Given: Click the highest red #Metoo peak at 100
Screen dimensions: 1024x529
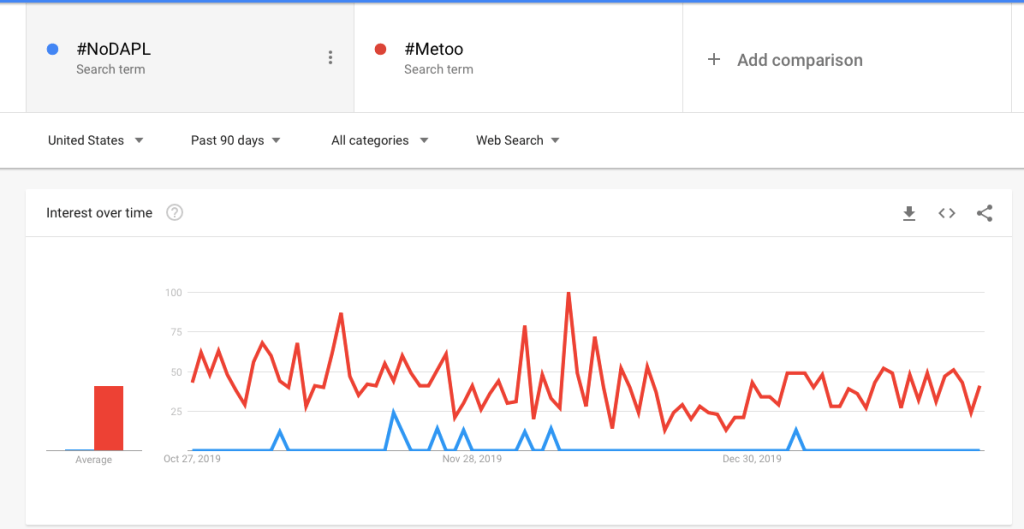Looking at the screenshot, I should point(569,294).
